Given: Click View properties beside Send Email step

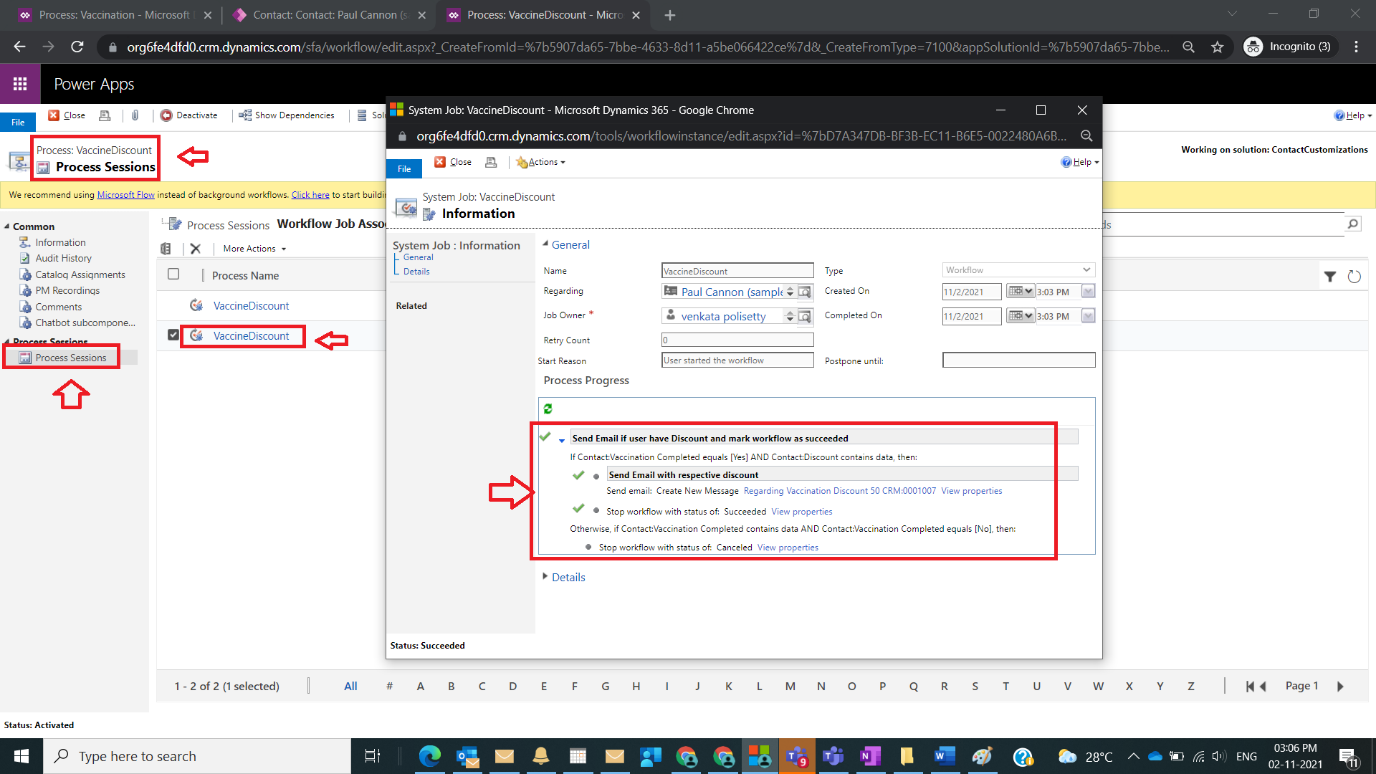Looking at the screenshot, I should 972,490.
